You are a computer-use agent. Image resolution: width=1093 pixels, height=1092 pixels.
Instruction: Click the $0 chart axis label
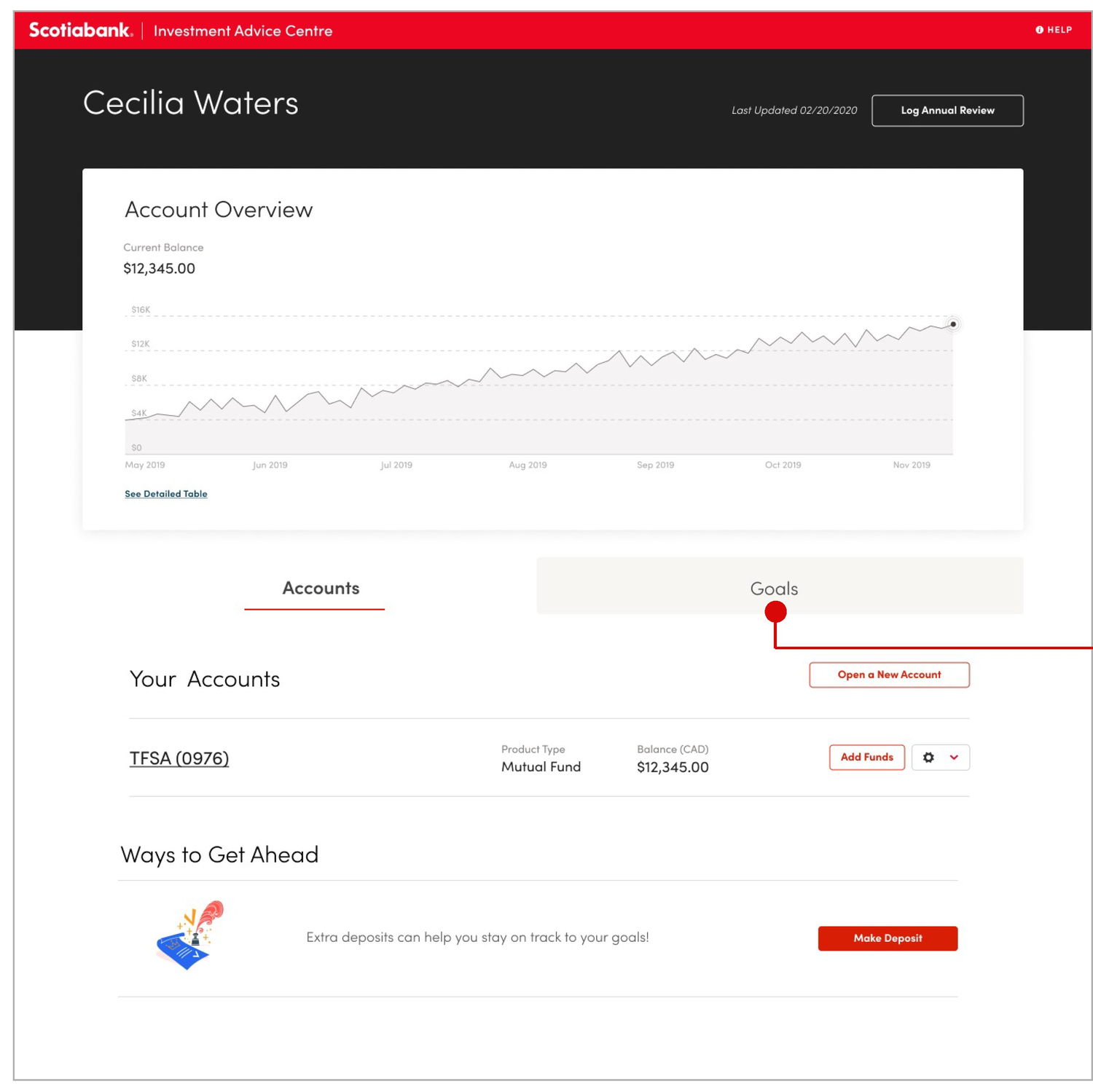pos(136,447)
